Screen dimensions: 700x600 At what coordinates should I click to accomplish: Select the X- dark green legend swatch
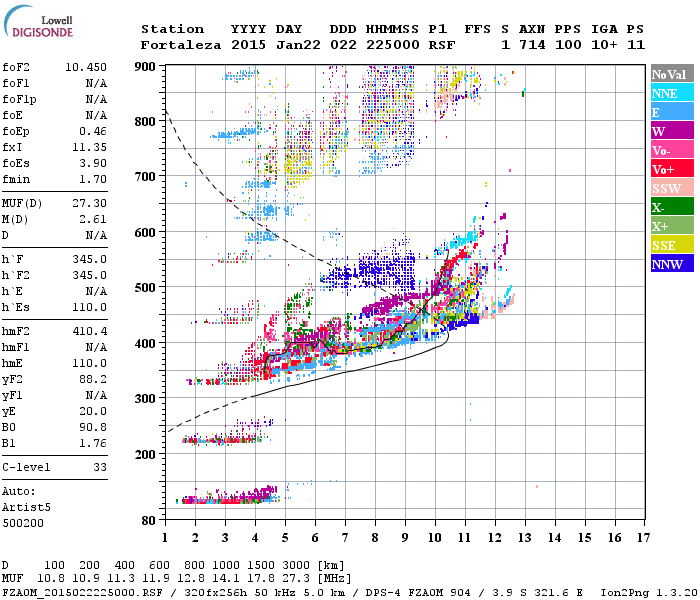click(672, 207)
